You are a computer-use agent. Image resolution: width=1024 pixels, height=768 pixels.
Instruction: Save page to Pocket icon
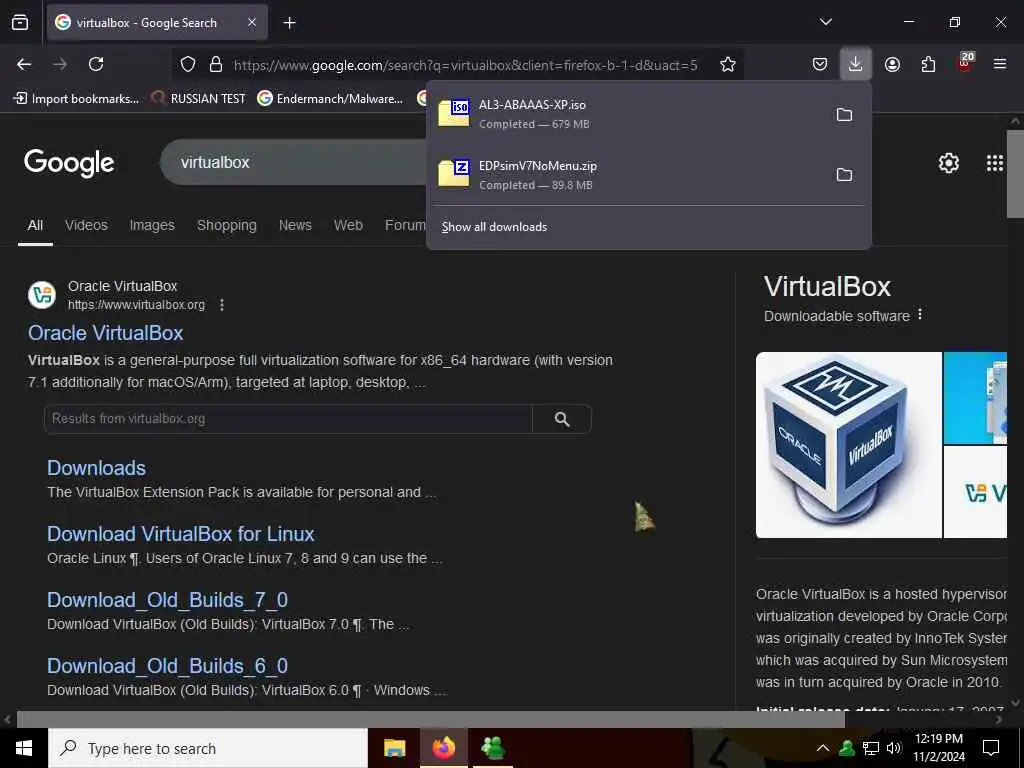pos(820,64)
